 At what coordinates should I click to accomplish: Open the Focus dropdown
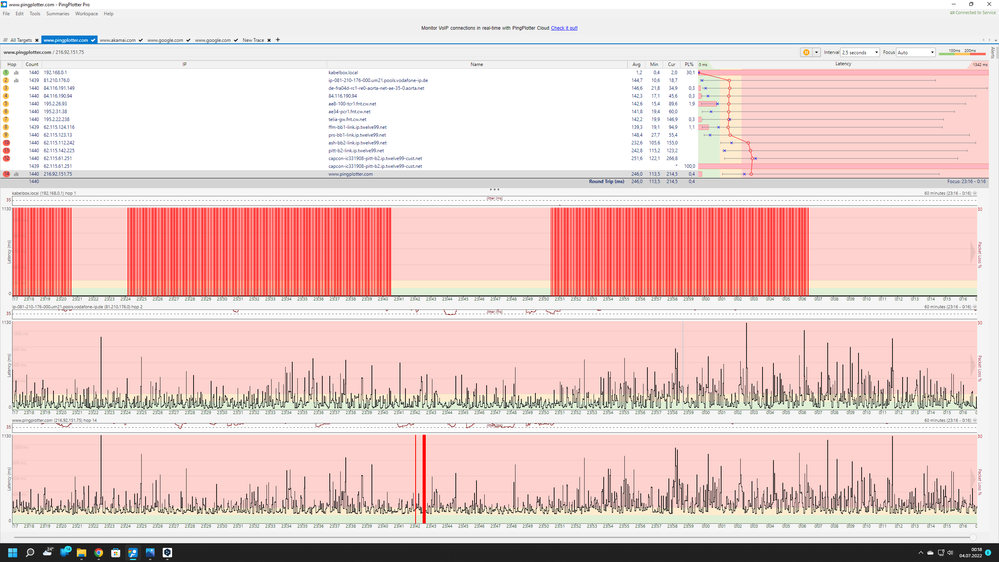pos(916,52)
